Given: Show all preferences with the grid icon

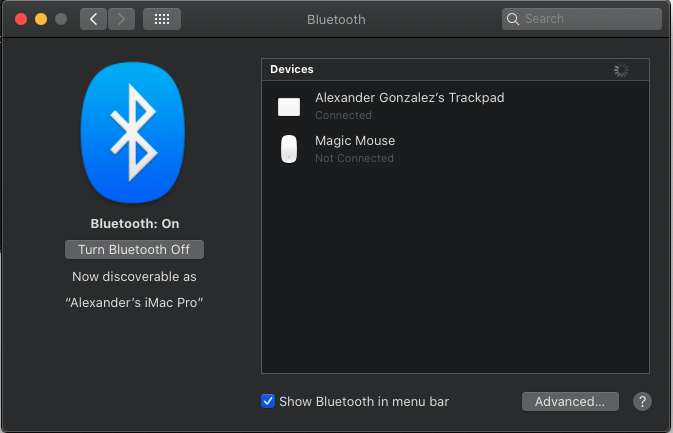Looking at the screenshot, I should click(162, 19).
